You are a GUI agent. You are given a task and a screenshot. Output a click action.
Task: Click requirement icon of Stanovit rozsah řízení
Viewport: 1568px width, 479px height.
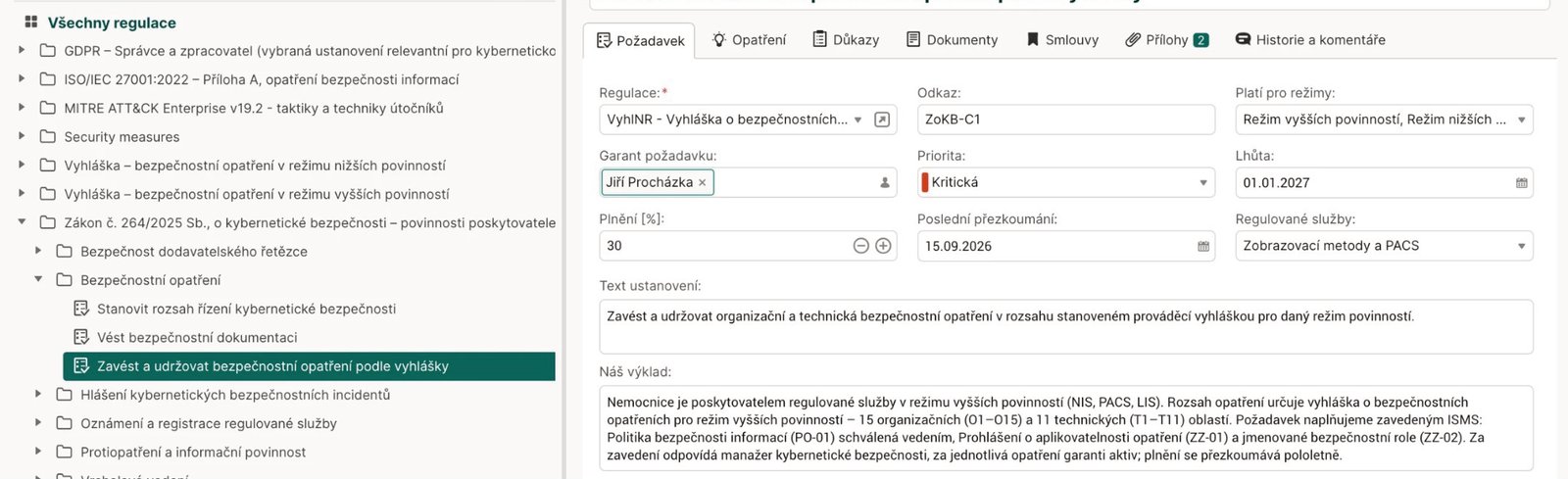pyautogui.click(x=81, y=309)
